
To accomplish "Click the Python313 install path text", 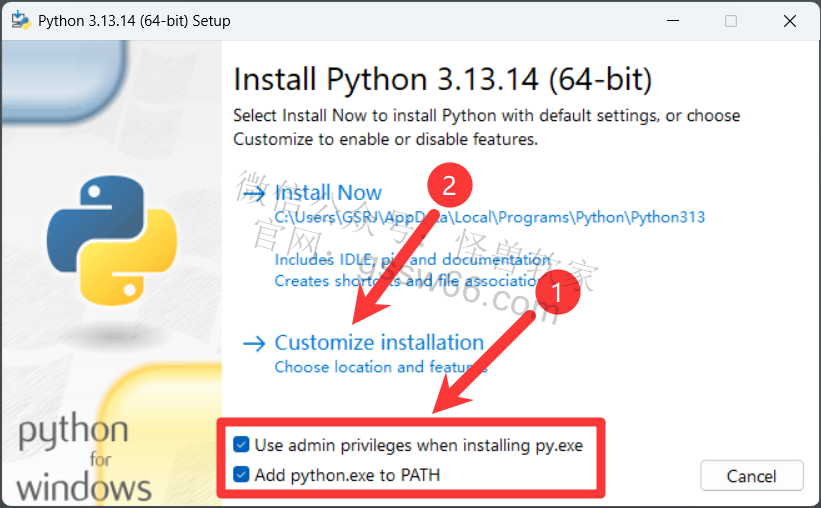I will (490, 217).
